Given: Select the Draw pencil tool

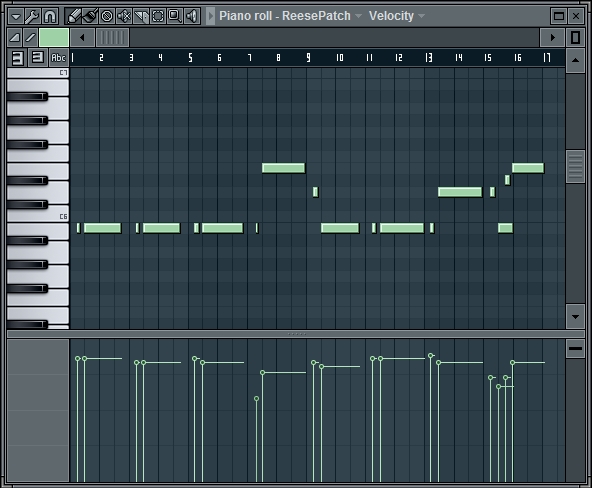Looking at the screenshot, I should 74,16.
